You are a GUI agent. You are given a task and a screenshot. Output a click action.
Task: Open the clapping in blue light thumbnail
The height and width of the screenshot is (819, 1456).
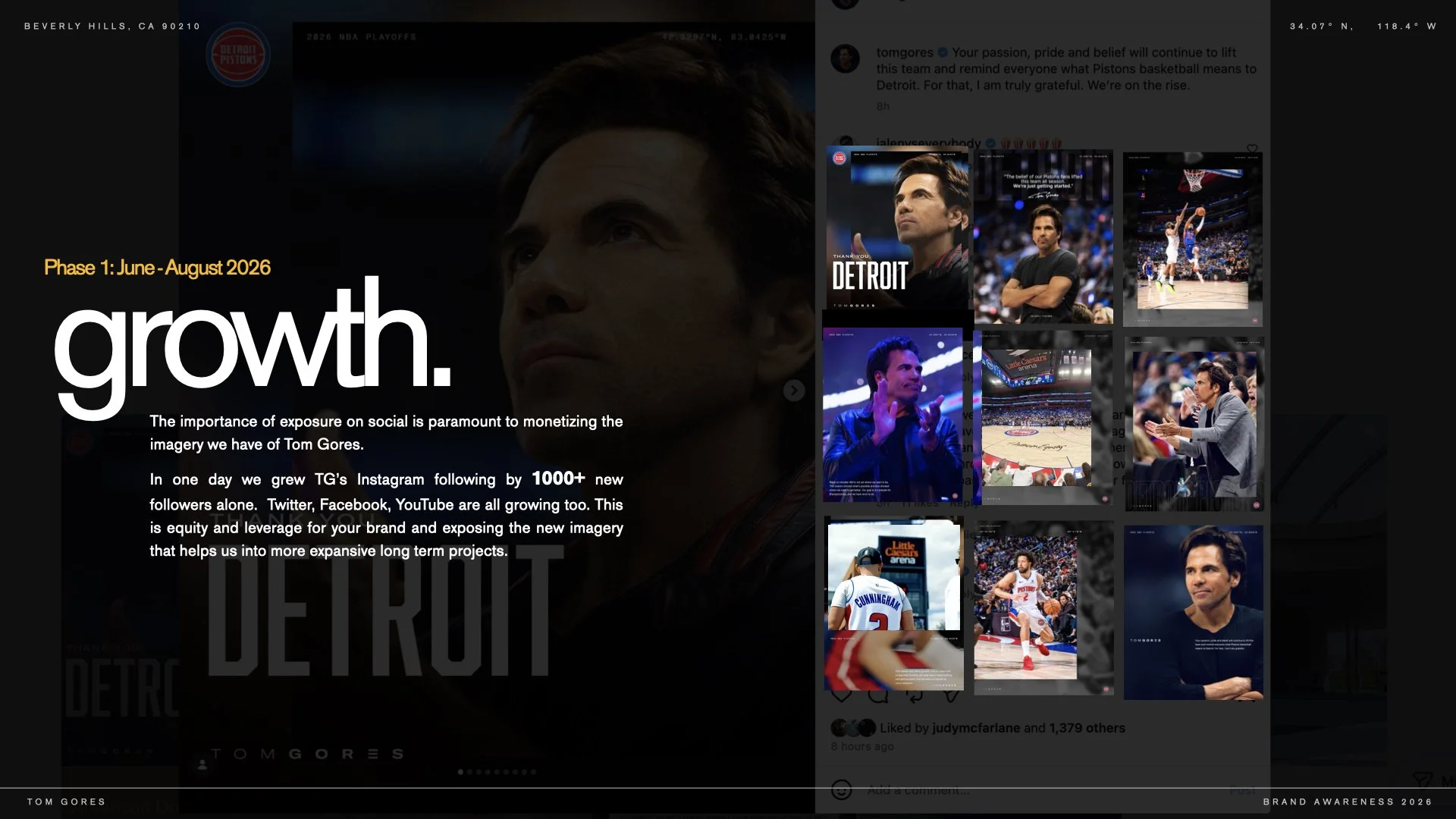pos(893,415)
